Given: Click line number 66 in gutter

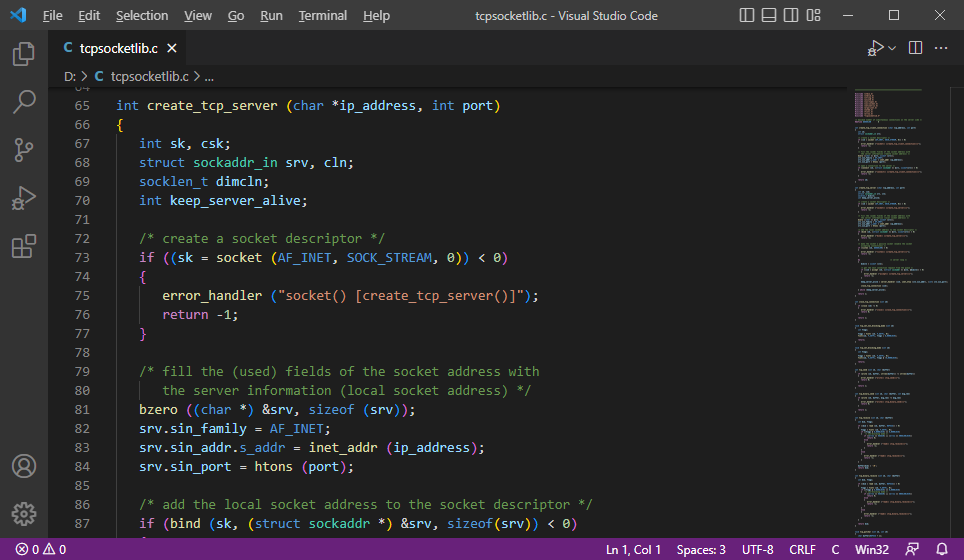Looking at the screenshot, I should point(82,125).
